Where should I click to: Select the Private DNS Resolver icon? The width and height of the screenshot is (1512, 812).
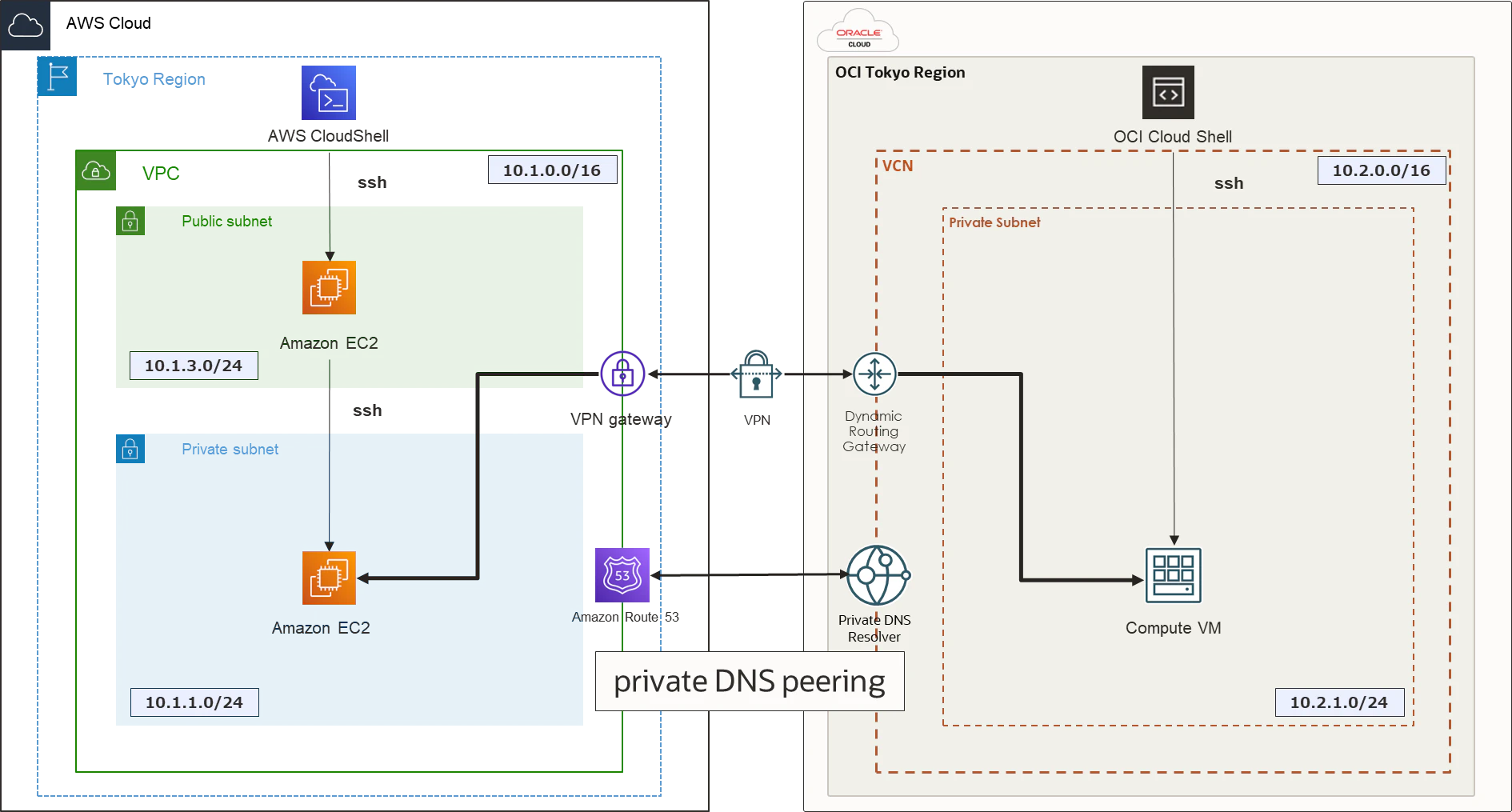point(878,575)
